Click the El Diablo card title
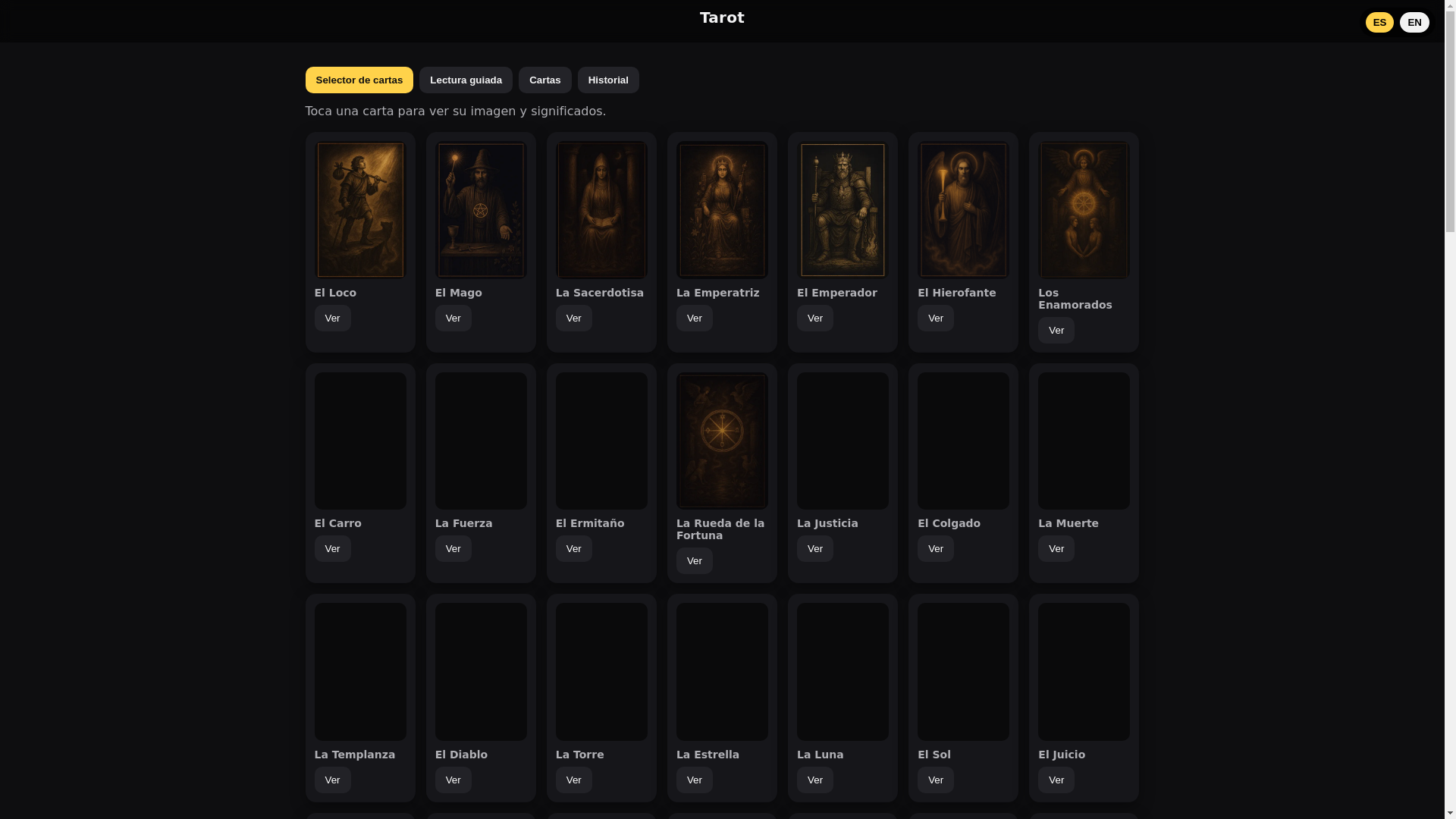This screenshot has width=1456, height=819. (460, 755)
